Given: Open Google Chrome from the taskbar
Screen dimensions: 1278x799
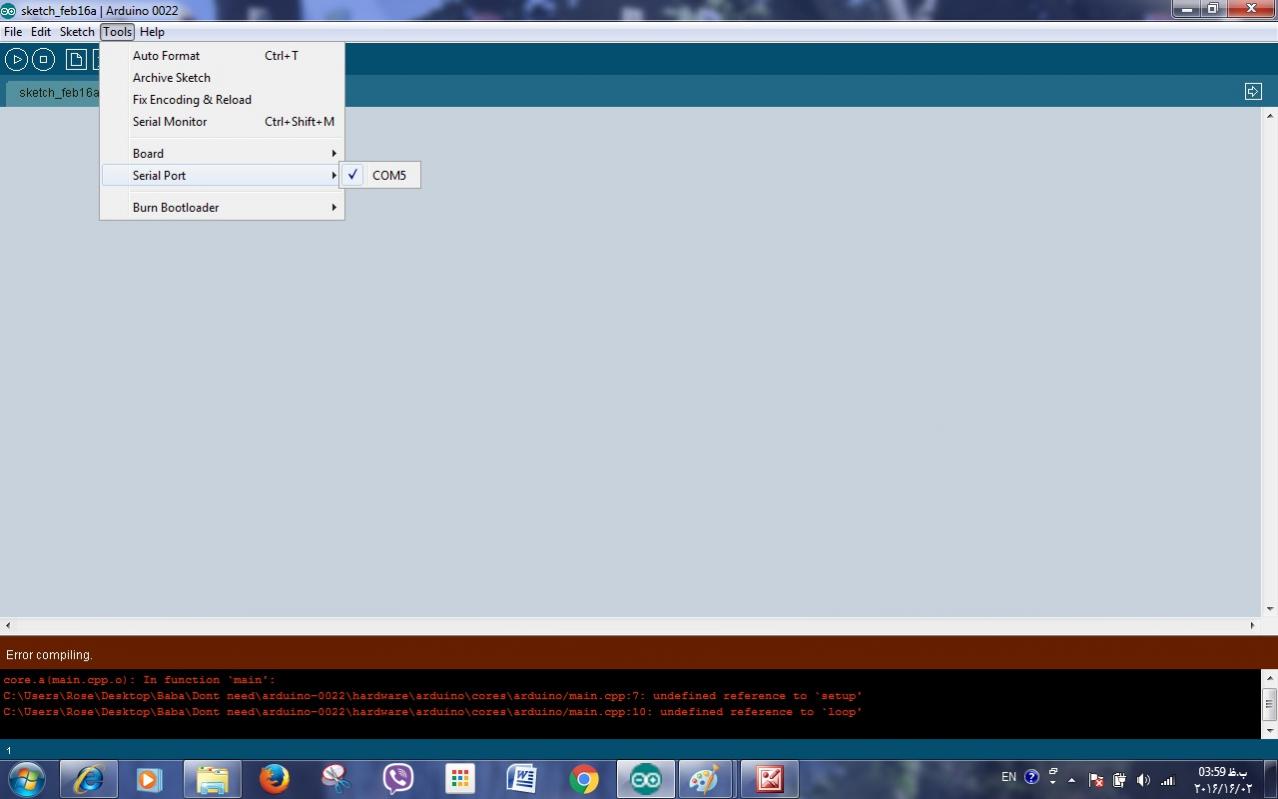Looking at the screenshot, I should coord(584,779).
